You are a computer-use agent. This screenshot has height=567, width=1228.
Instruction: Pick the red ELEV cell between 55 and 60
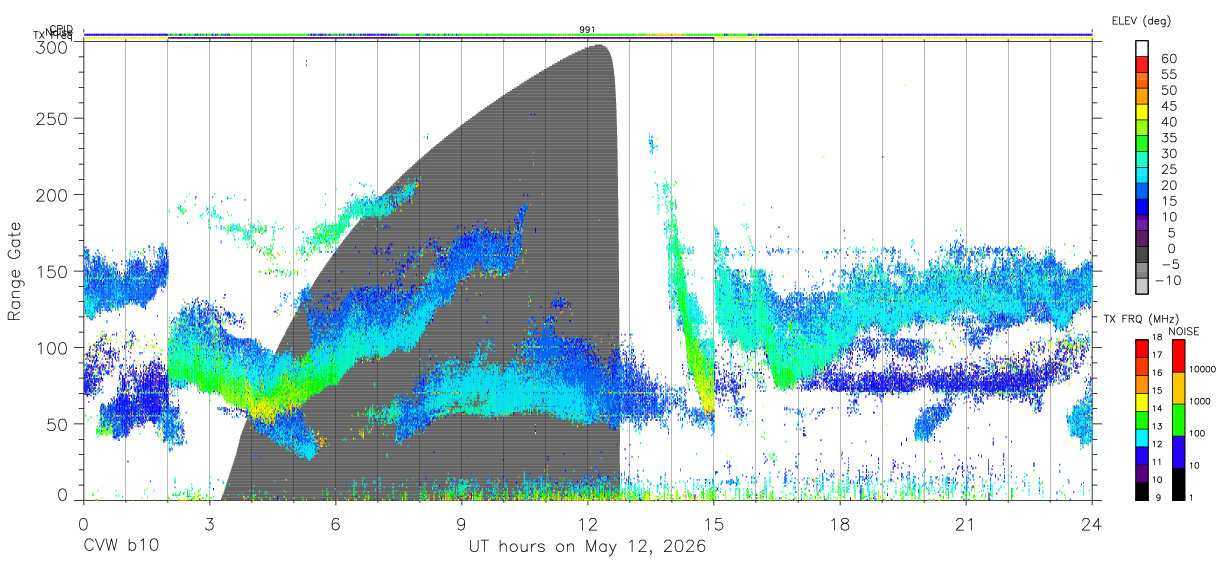coord(1143,65)
